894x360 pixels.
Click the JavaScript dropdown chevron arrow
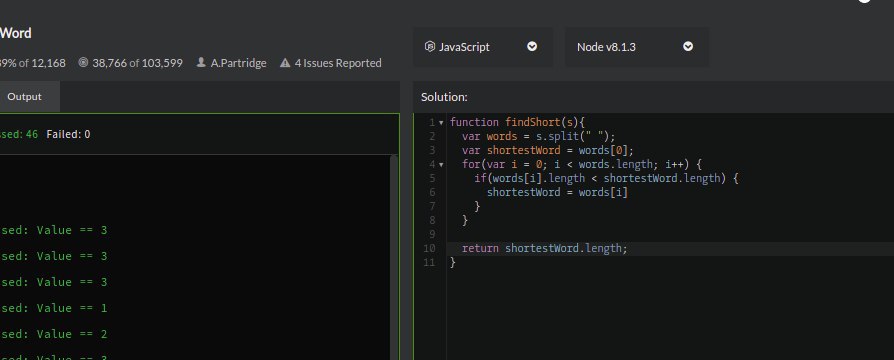[532, 47]
